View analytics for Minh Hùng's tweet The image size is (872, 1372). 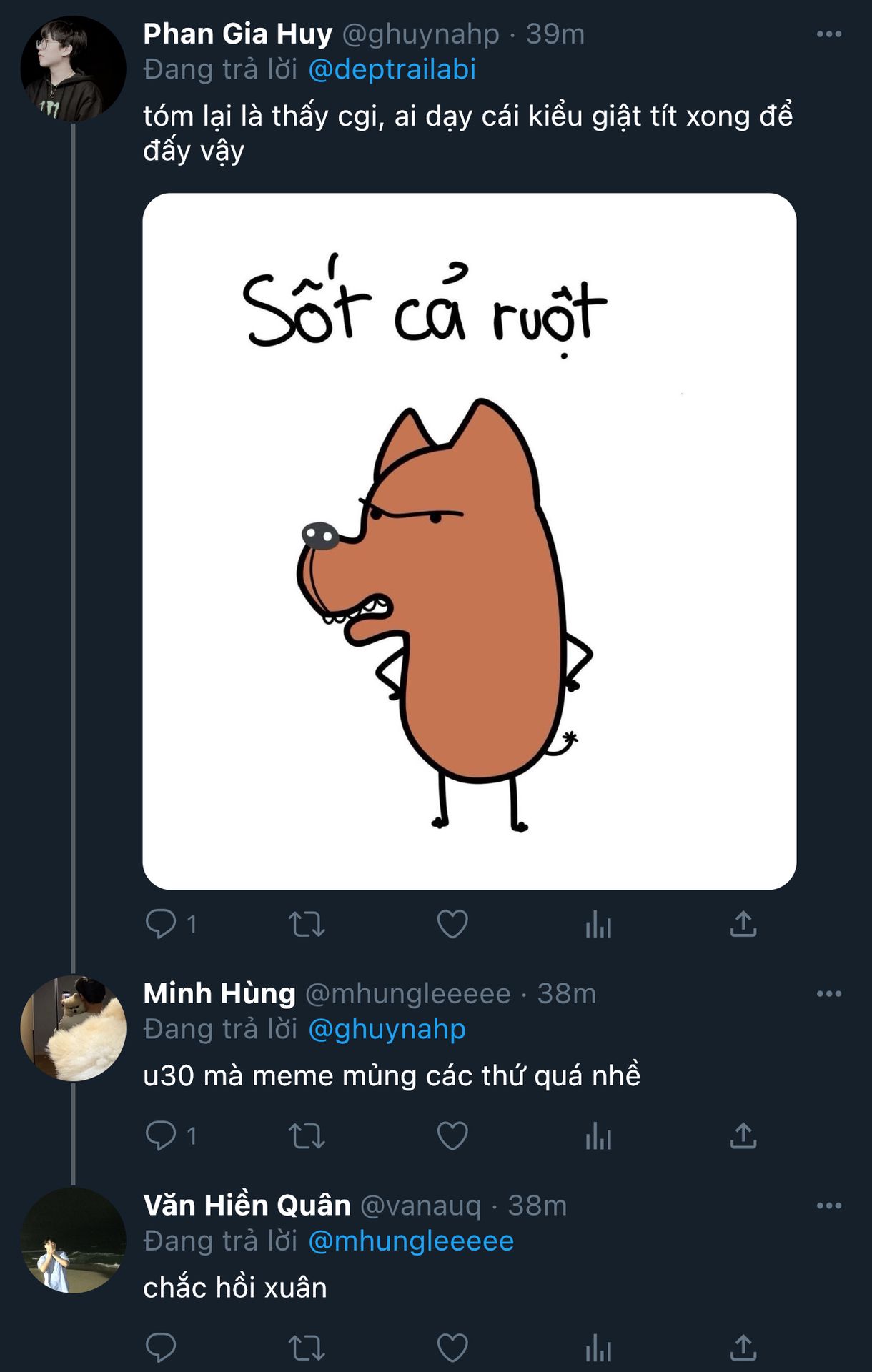pyautogui.click(x=598, y=1136)
